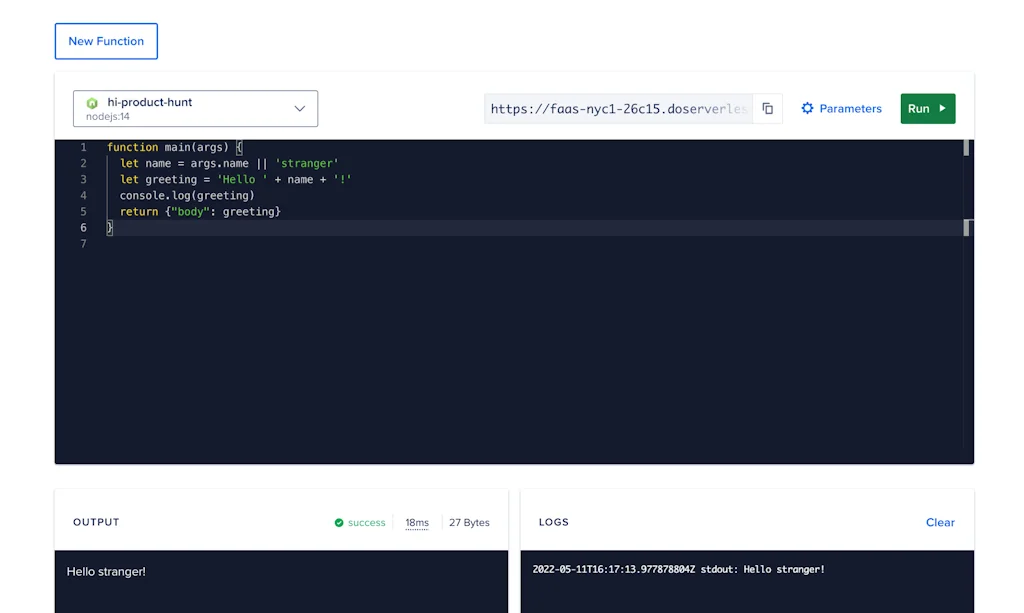Click the 27 Bytes output size label
Screen dimensions: 1024x613
coord(469,522)
